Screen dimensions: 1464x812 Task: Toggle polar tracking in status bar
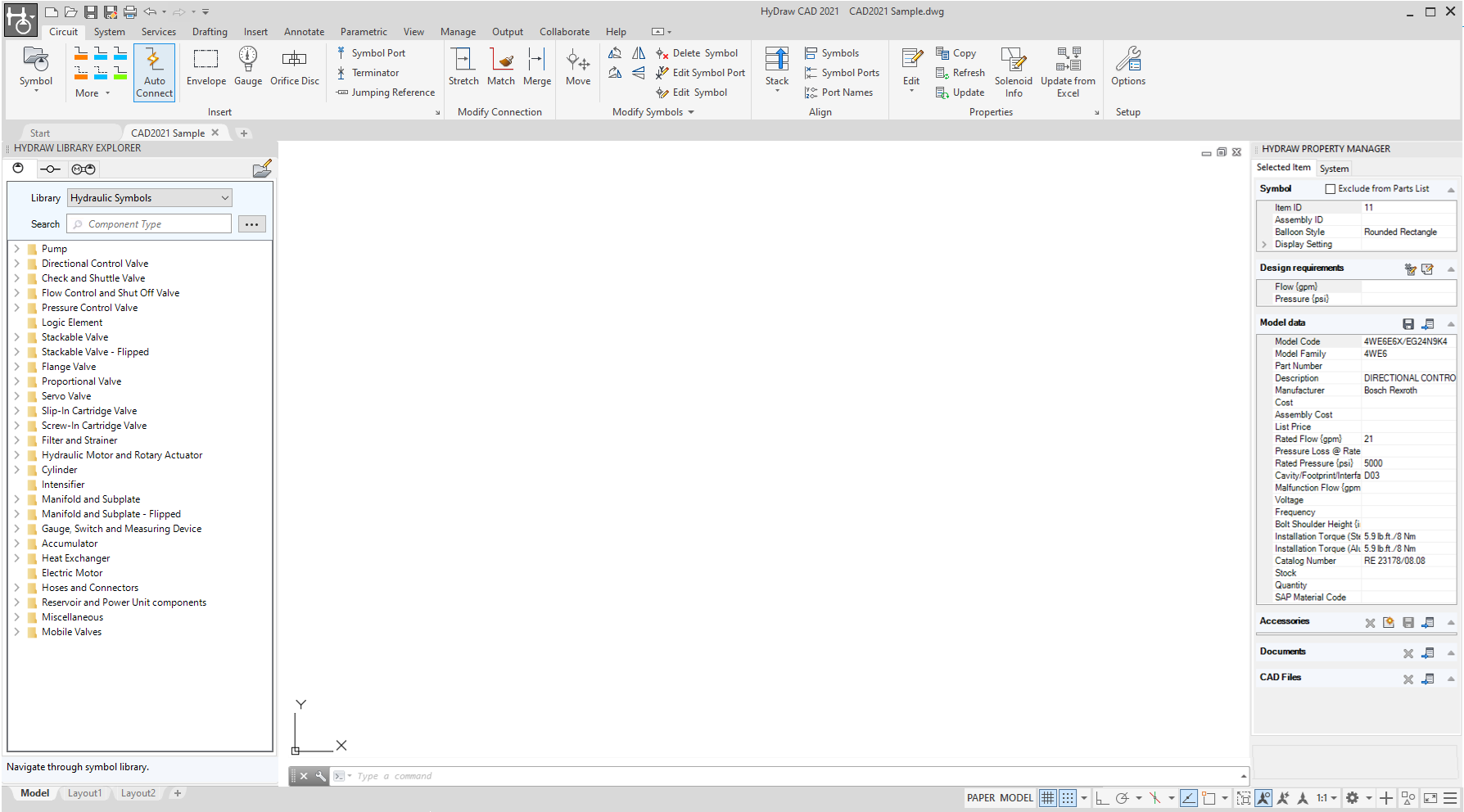pyautogui.click(x=1123, y=798)
